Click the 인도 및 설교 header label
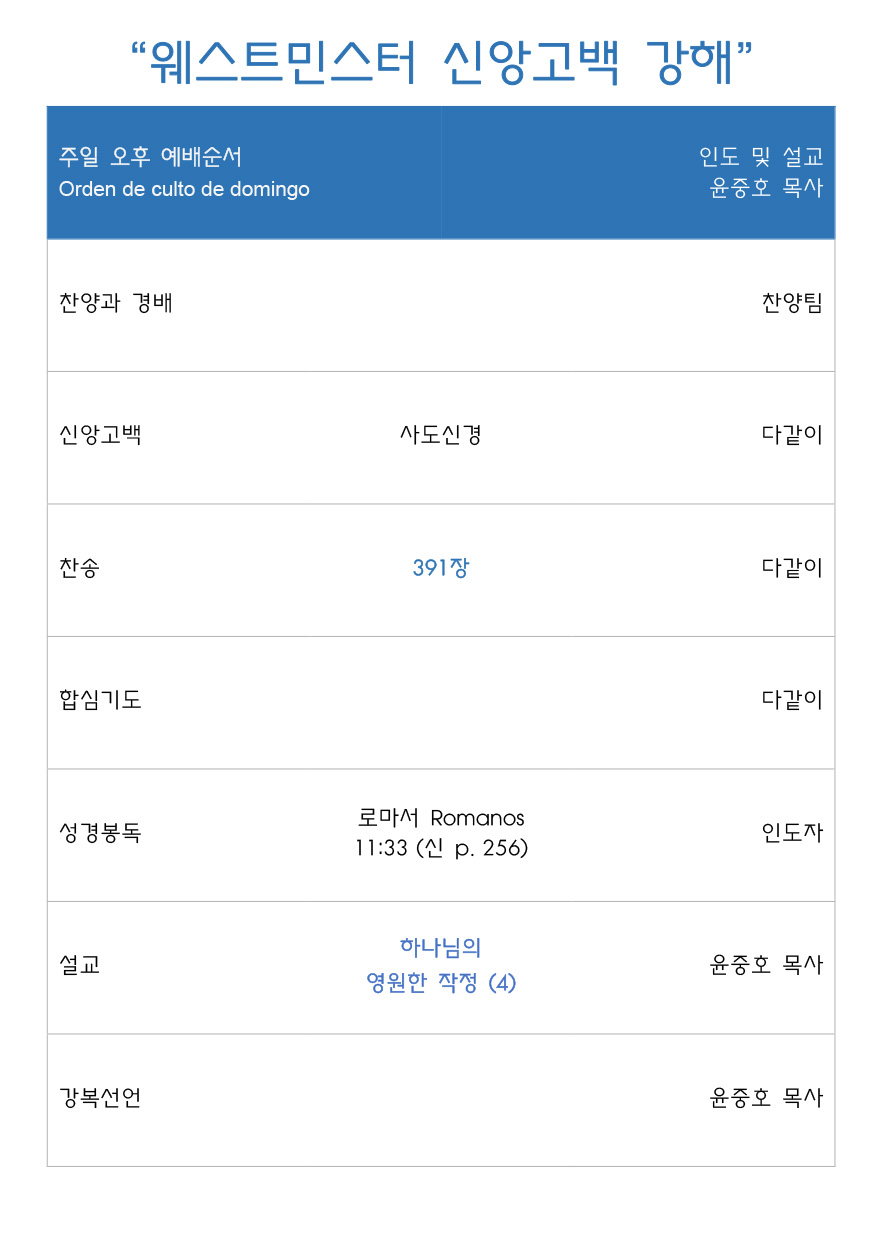Image resolution: width=877 pixels, height=1240 pixels. pyautogui.click(x=762, y=157)
